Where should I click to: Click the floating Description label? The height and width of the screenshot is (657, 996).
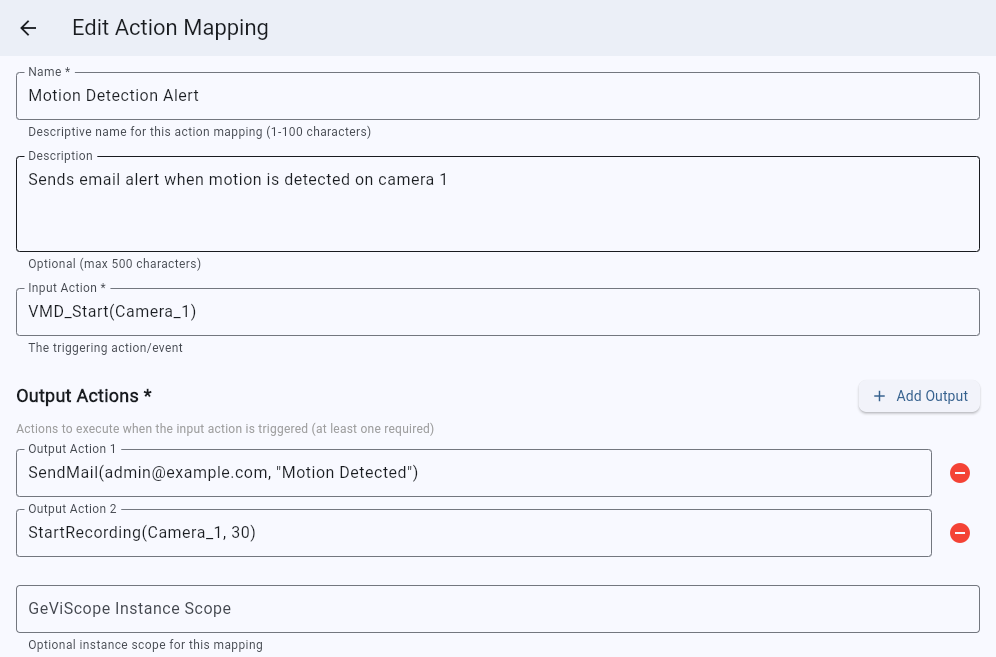[60, 156]
